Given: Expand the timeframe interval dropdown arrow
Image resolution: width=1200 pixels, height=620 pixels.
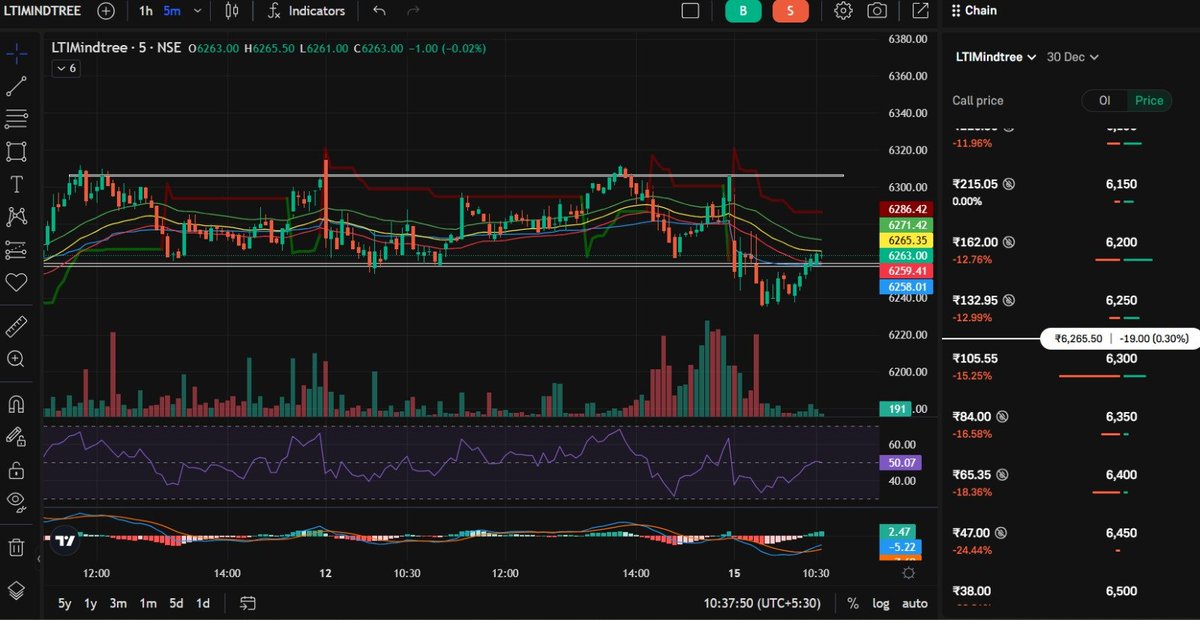Looking at the screenshot, I should [197, 11].
